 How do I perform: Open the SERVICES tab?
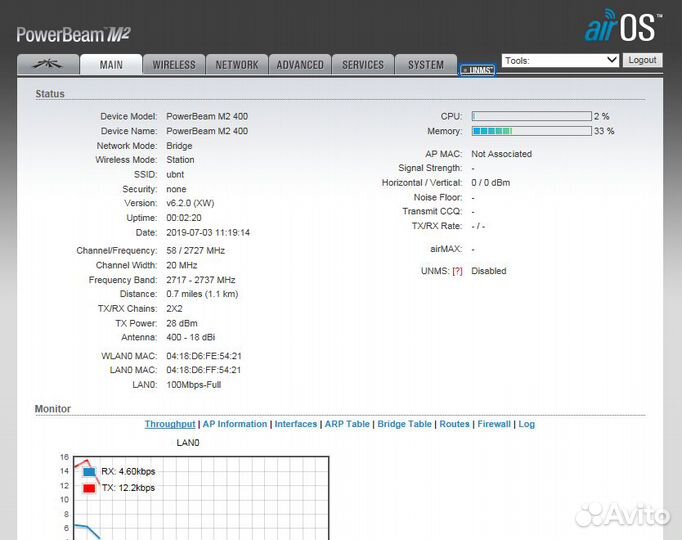363,64
